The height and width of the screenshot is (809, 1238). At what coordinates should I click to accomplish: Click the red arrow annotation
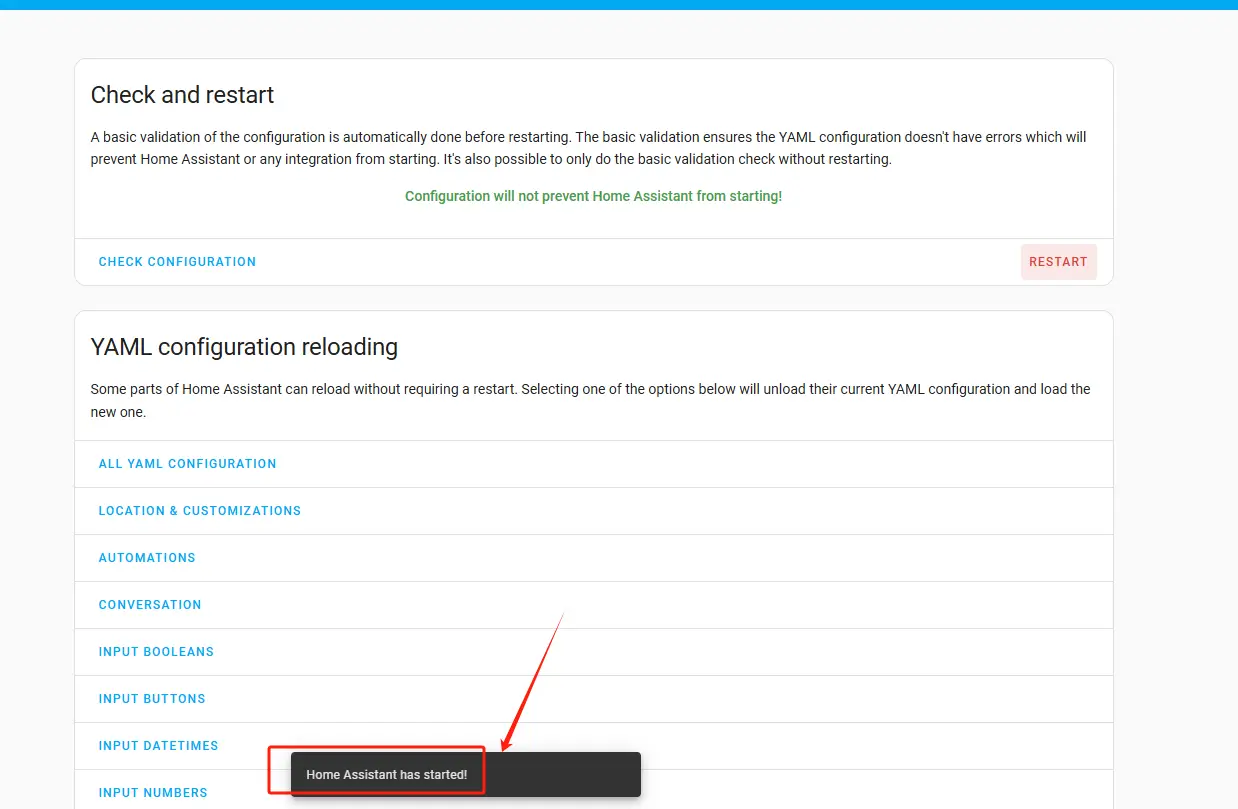click(533, 680)
